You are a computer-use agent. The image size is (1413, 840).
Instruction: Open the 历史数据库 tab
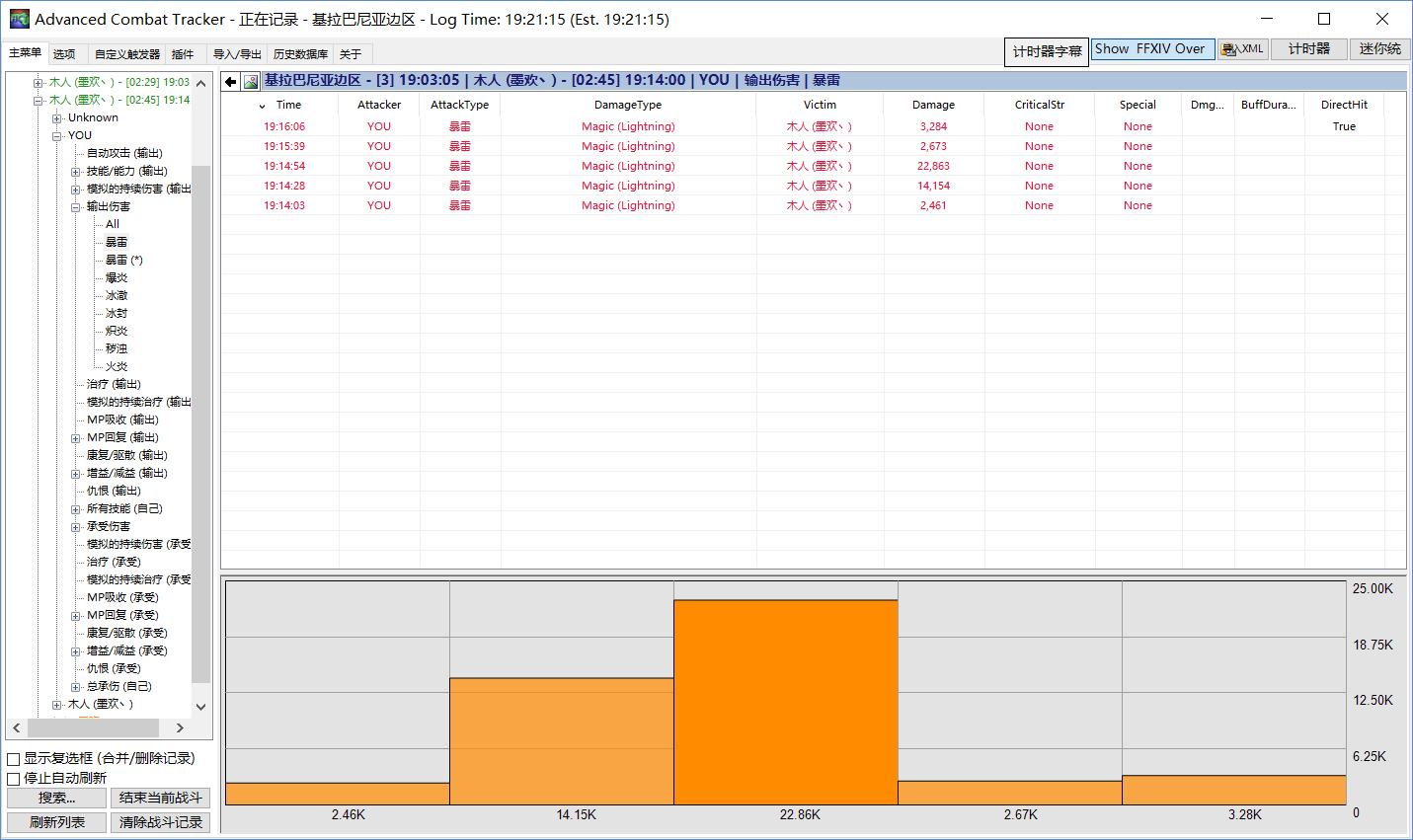coord(300,54)
